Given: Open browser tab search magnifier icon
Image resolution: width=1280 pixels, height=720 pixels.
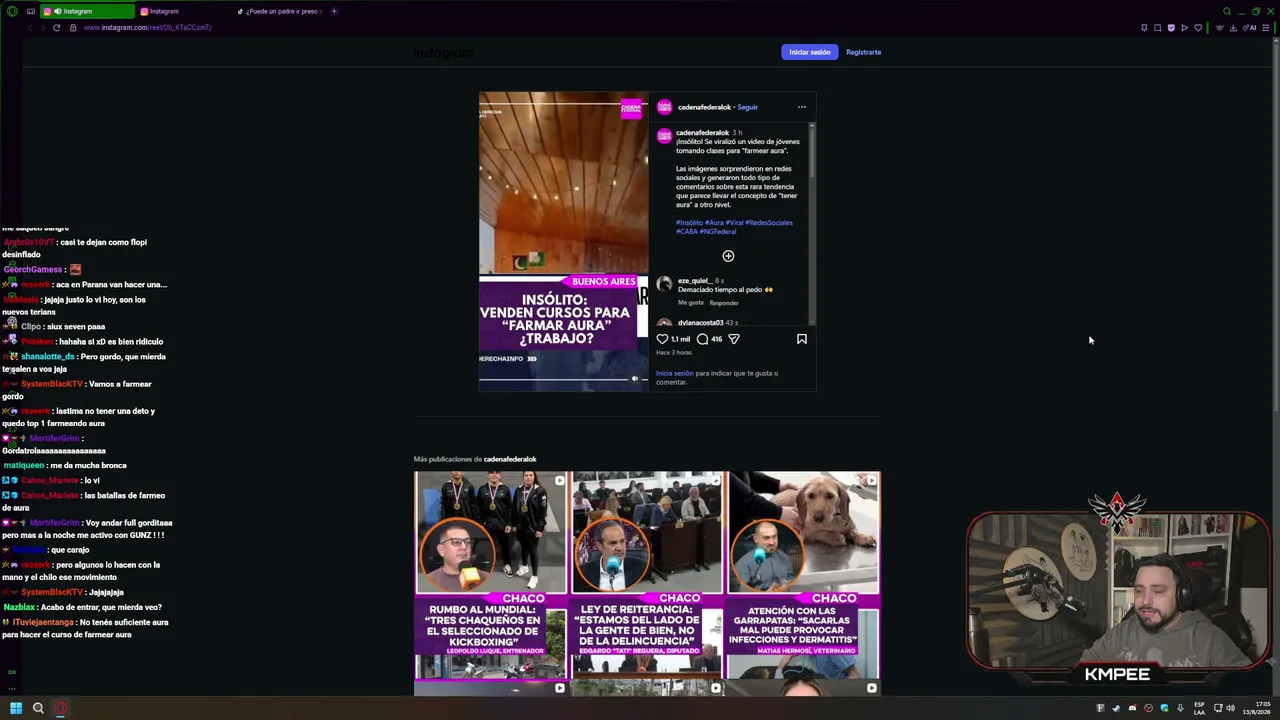Looking at the screenshot, I should point(1227,11).
